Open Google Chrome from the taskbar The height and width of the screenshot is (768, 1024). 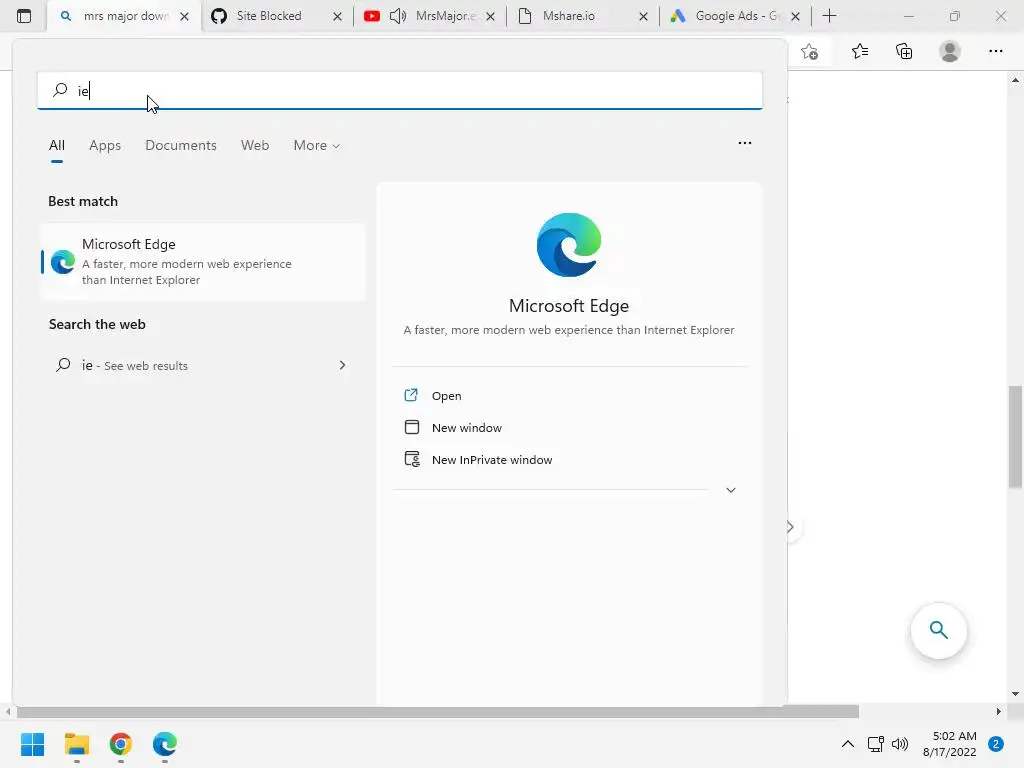(x=121, y=744)
